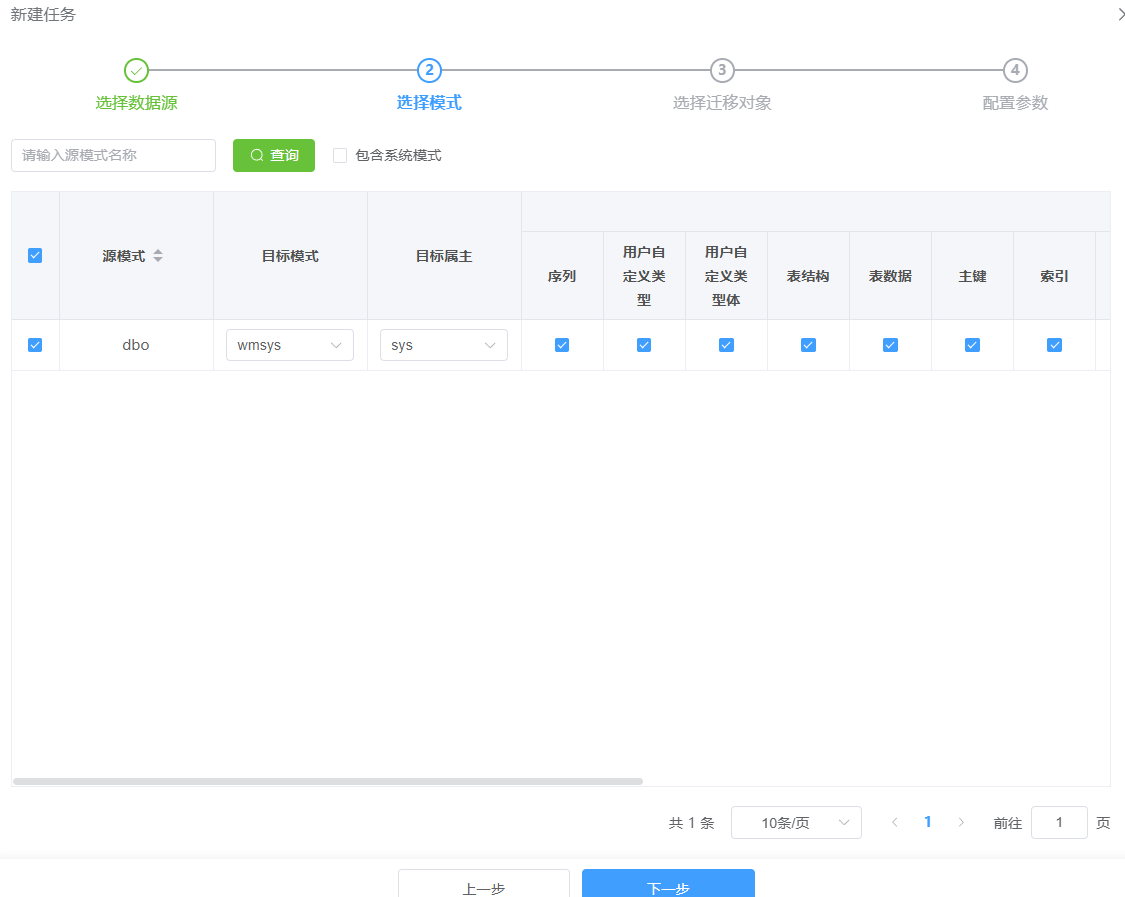This screenshot has width=1125, height=897.
Task: Click the sort arrows beside 源模式
Action: 158,256
